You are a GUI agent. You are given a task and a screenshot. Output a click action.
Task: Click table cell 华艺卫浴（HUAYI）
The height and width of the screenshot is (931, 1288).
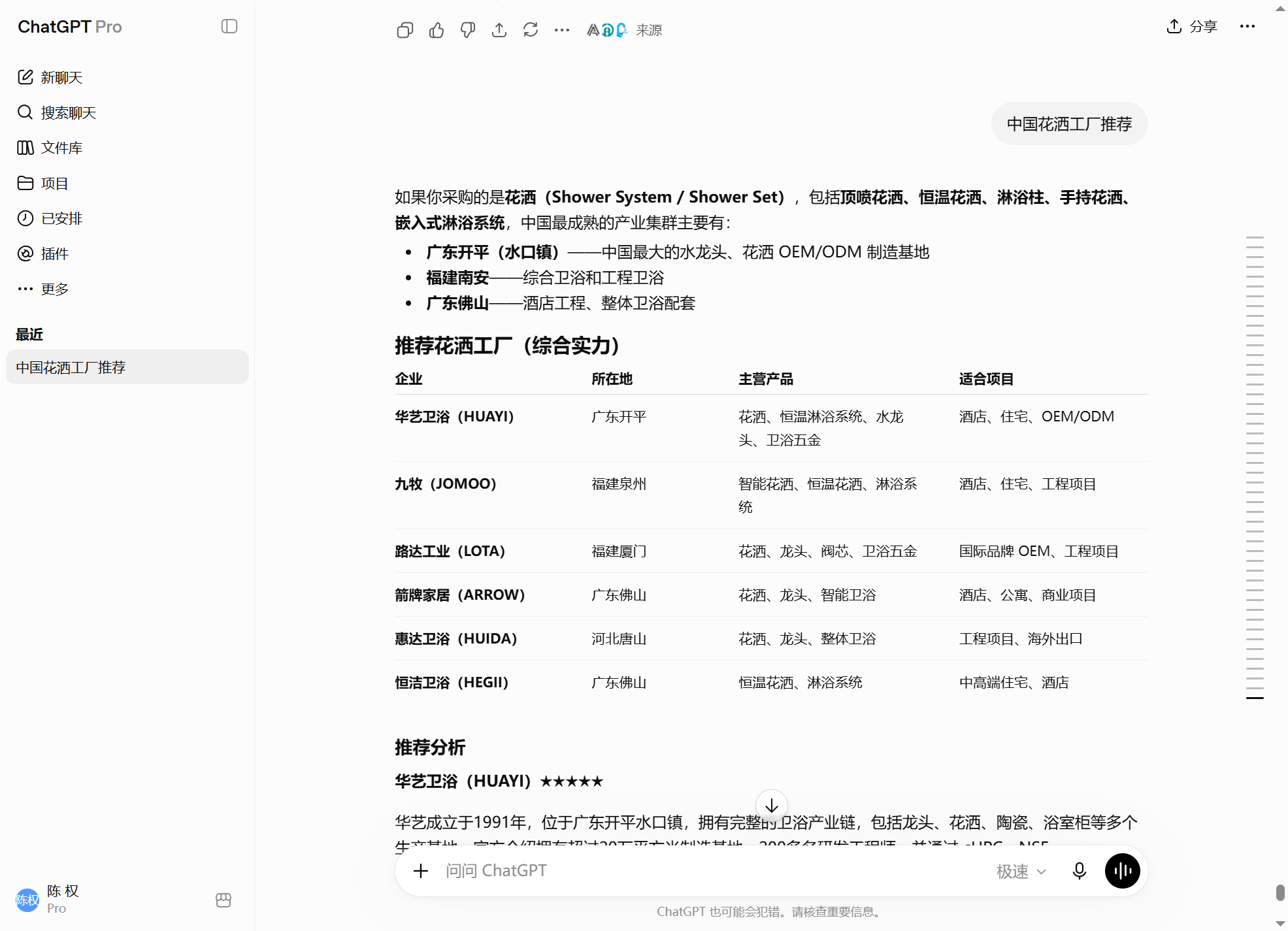pyautogui.click(x=455, y=417)
